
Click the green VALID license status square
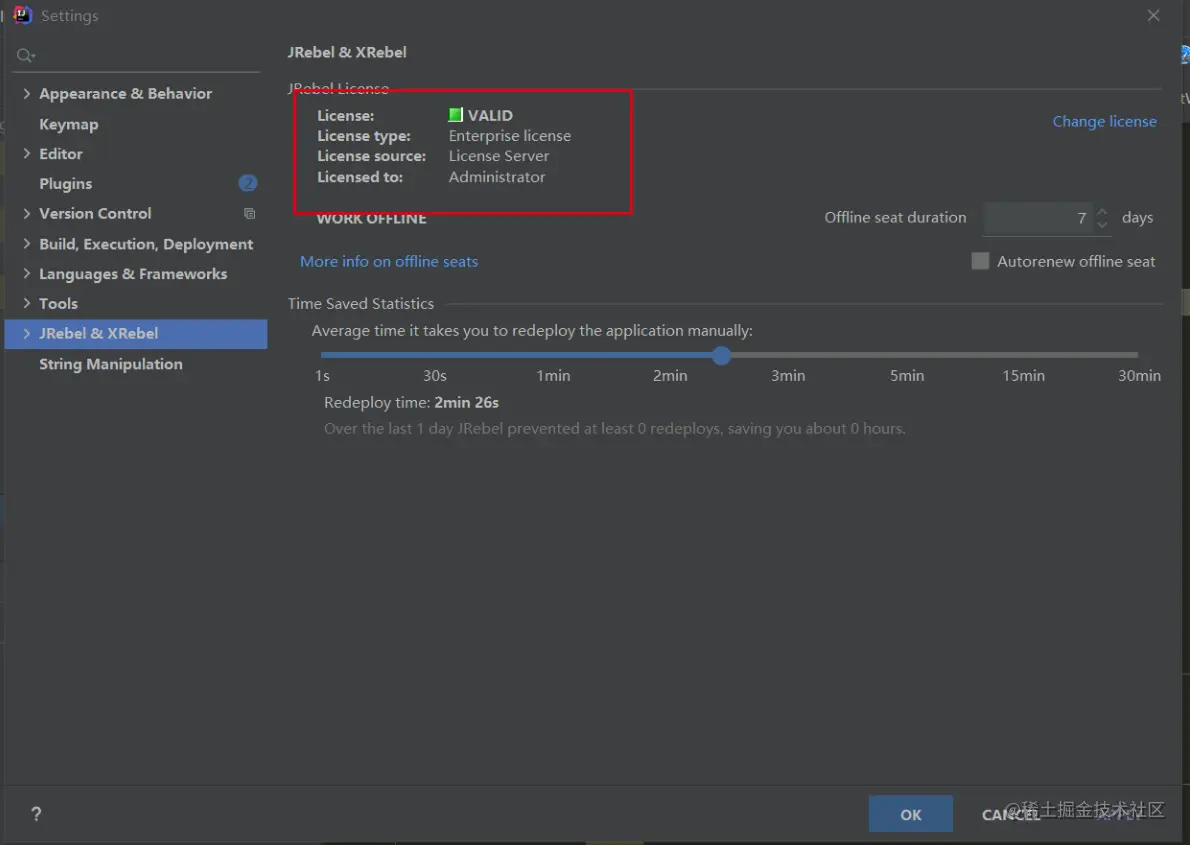pos(455,115)
